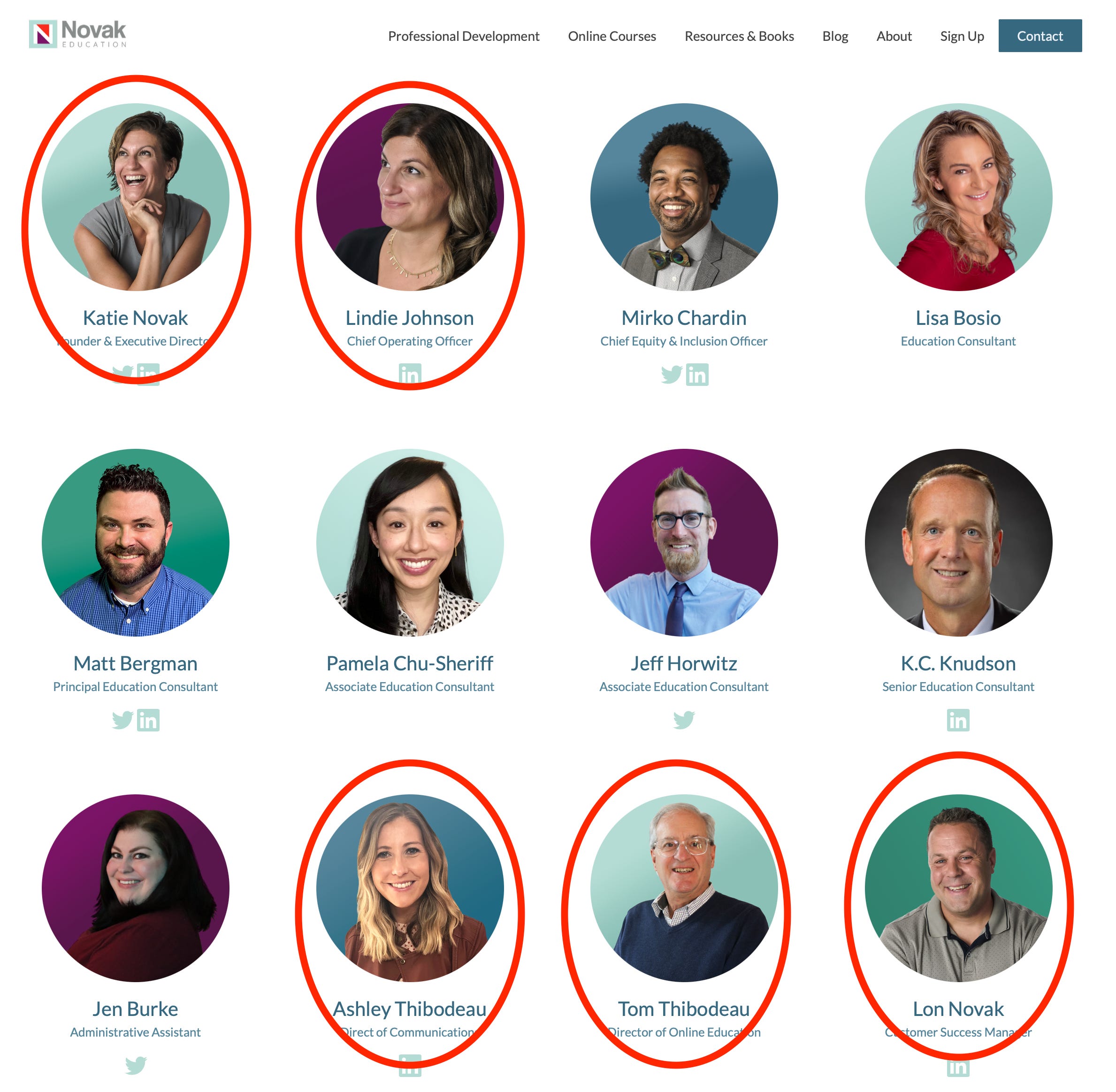Open the About menu item
The height and width of the screenshot is (1092, 1116).
click(894, 36)
